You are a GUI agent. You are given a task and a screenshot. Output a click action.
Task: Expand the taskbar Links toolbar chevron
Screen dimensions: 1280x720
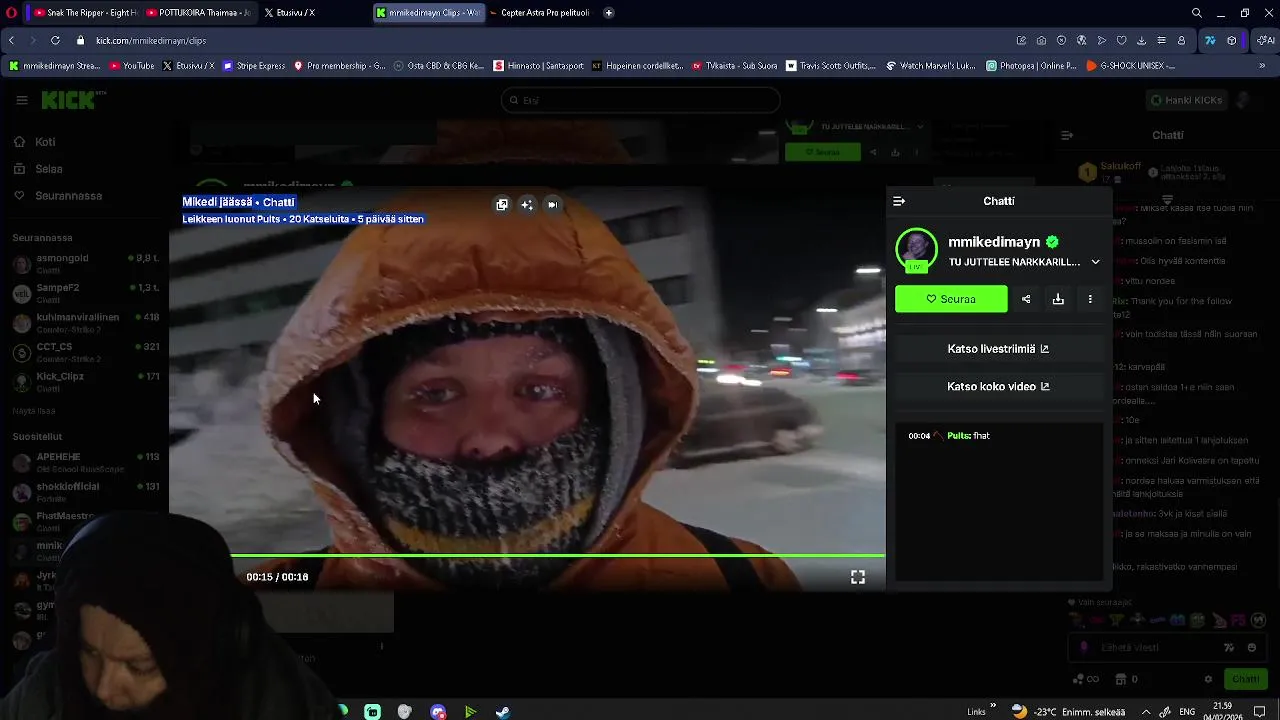pos(992,706)
